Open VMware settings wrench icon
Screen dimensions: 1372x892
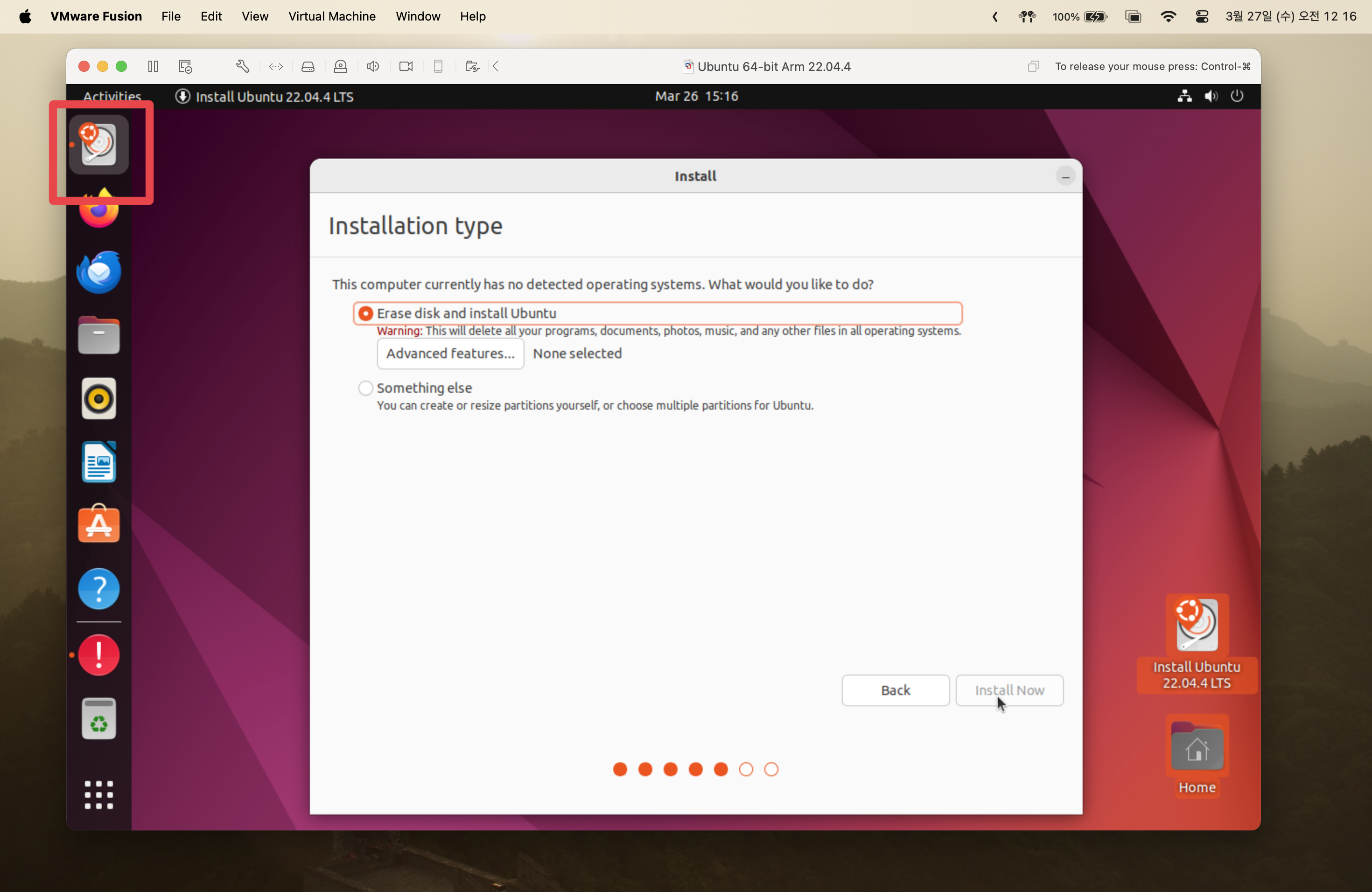(x=243, y=66)
